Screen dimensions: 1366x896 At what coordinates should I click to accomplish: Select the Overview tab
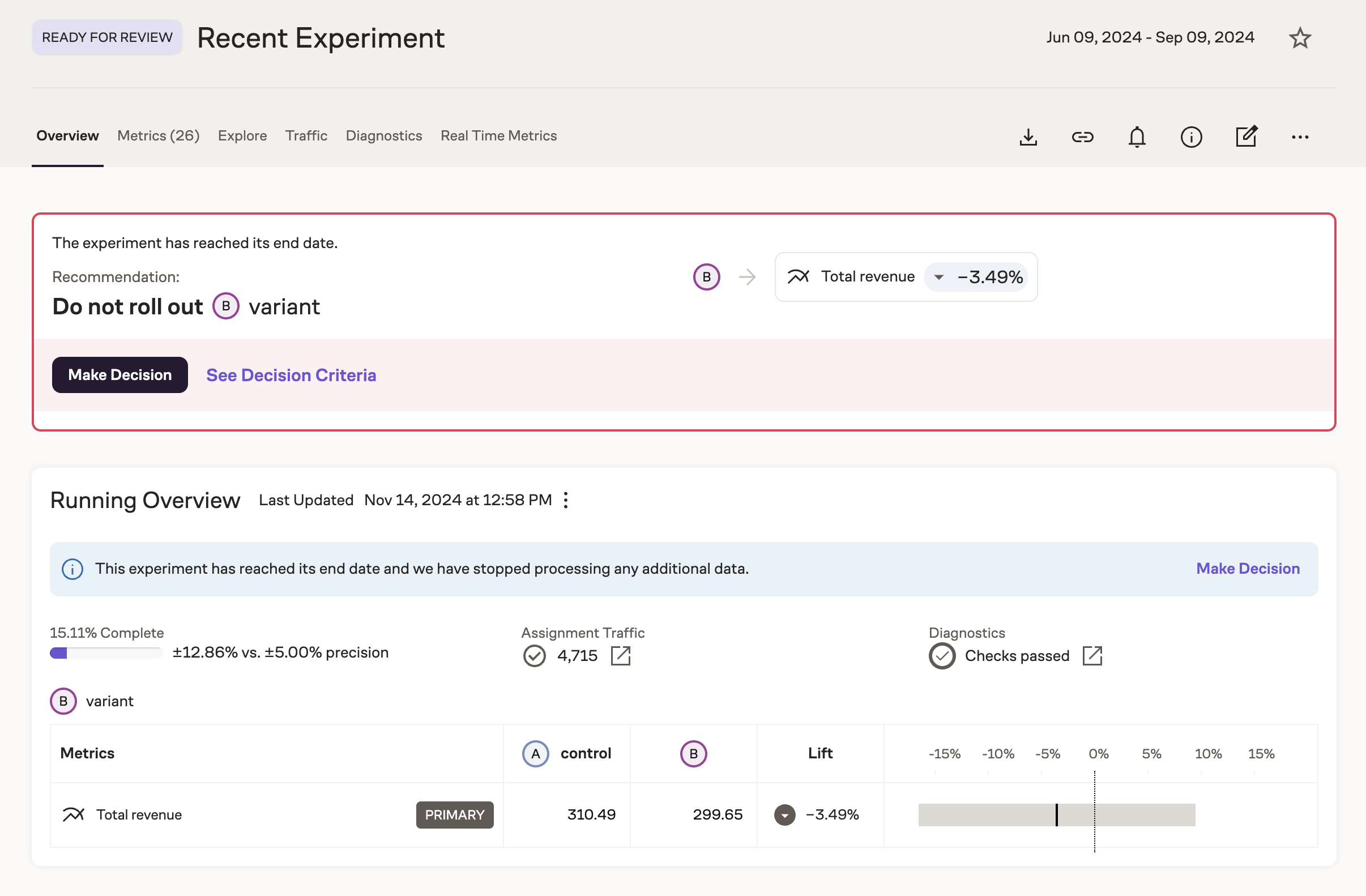tap(67, 136)
